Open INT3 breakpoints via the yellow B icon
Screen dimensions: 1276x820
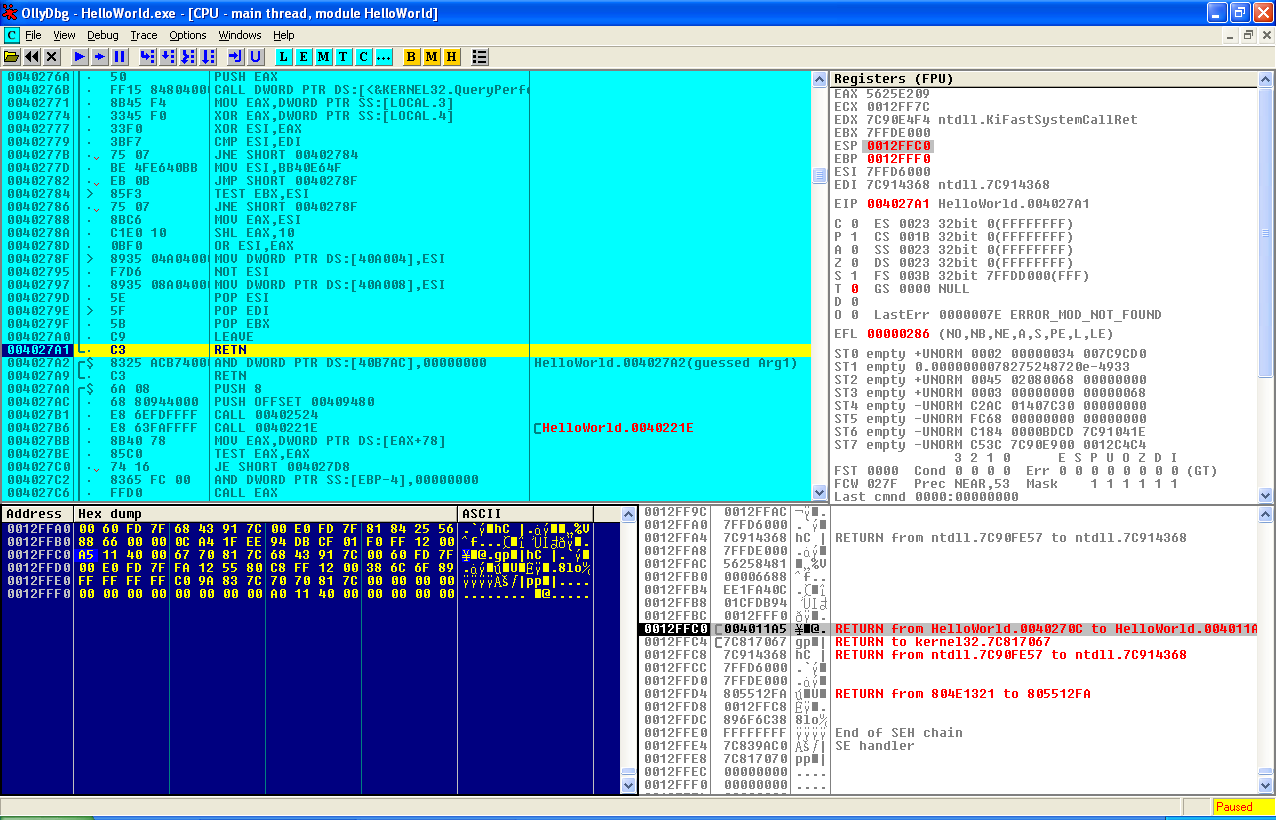412,57
